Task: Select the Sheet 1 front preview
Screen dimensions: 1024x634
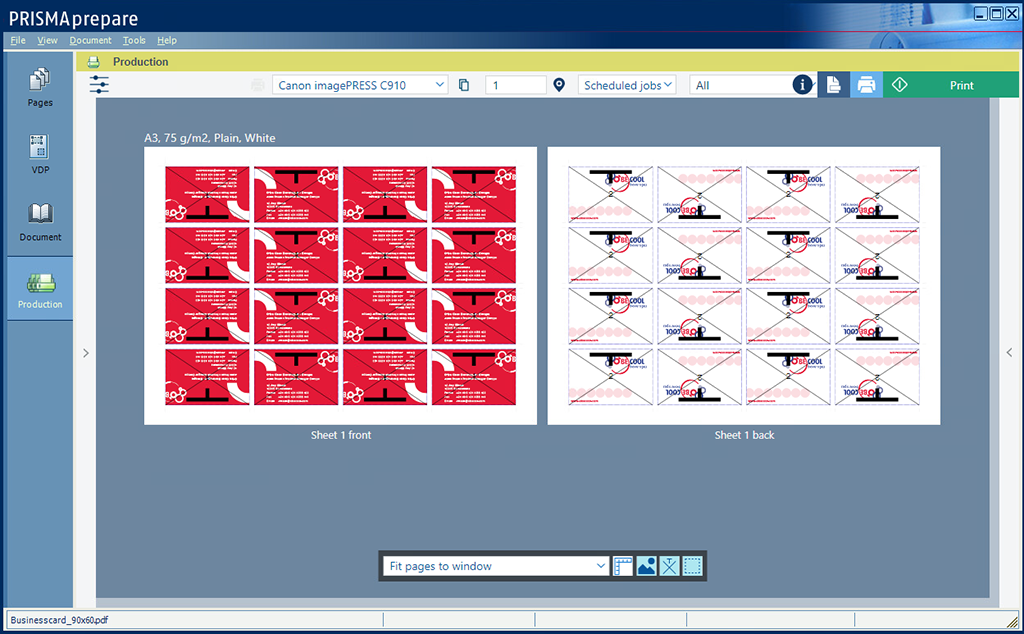Action: [340, 286]
